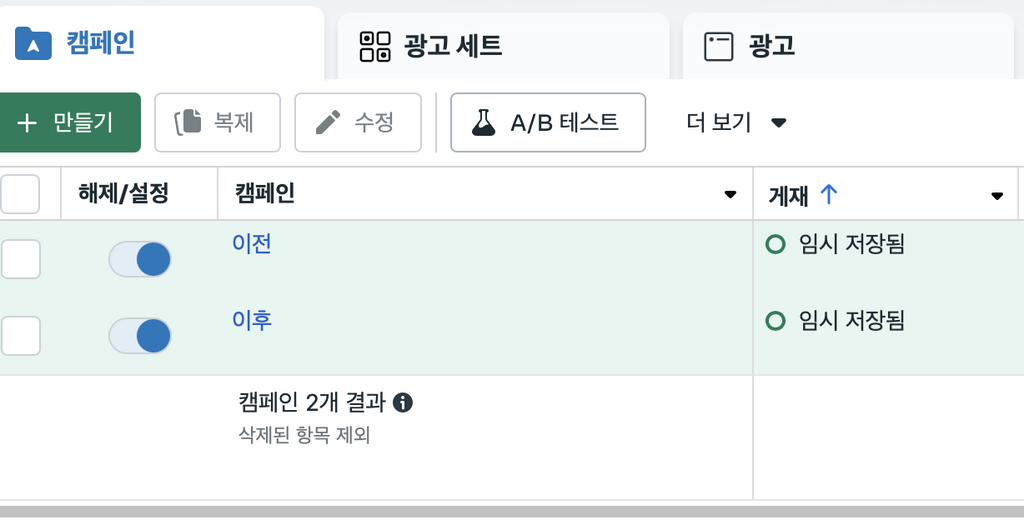Toggle off the 이전 campaign switch

point(140,259)
